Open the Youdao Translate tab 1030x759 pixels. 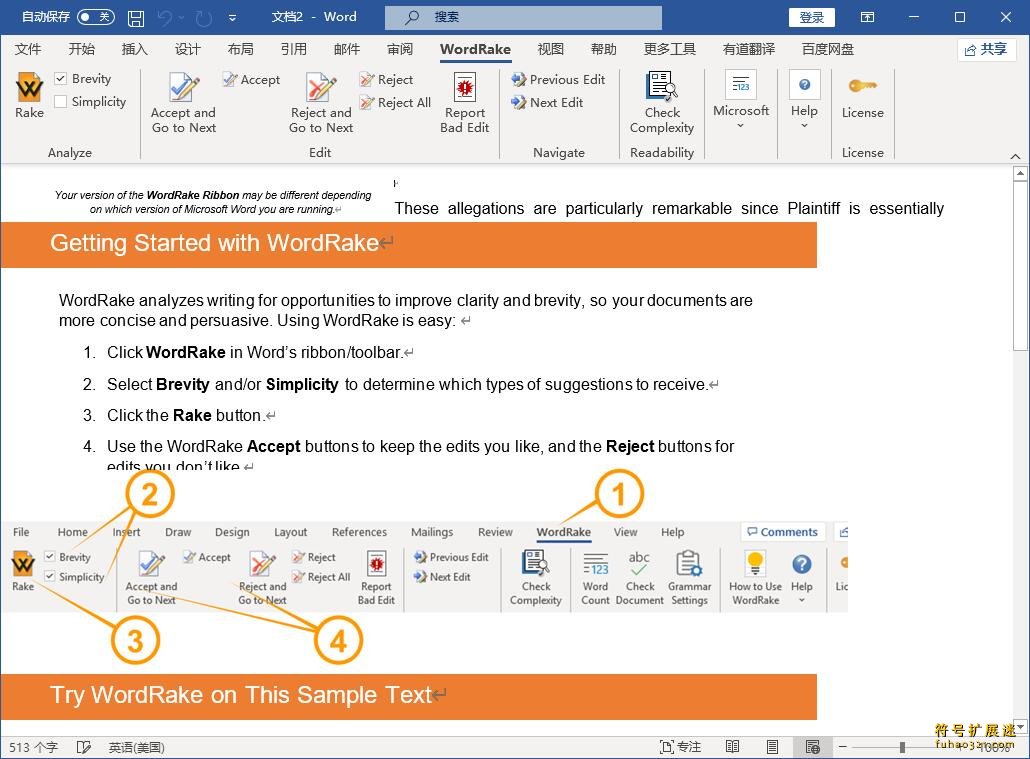749,49
